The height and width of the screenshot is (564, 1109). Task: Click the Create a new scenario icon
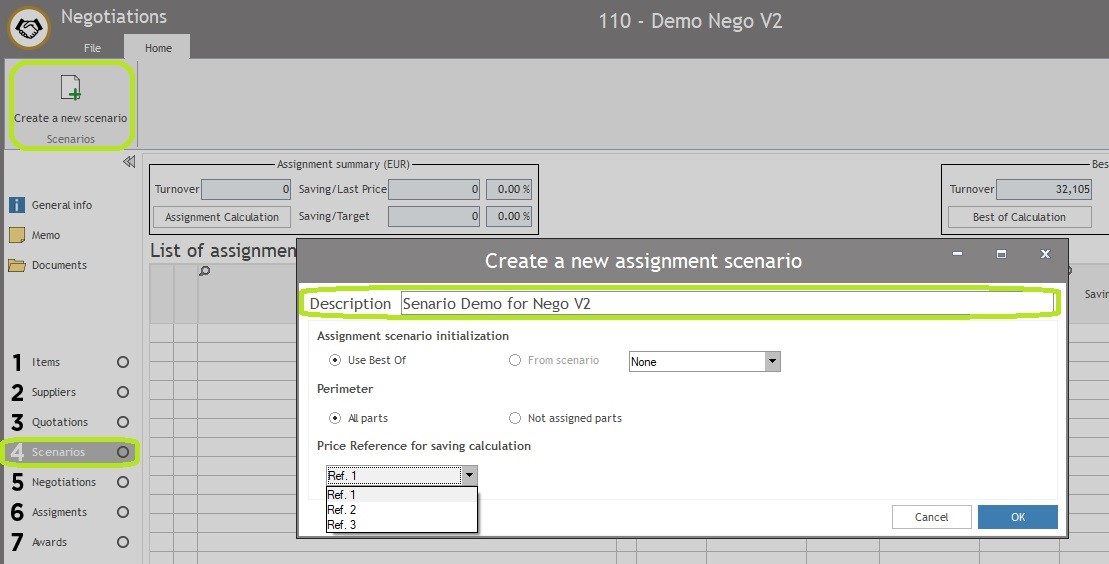pyautogui.click(x=70, y=90)
